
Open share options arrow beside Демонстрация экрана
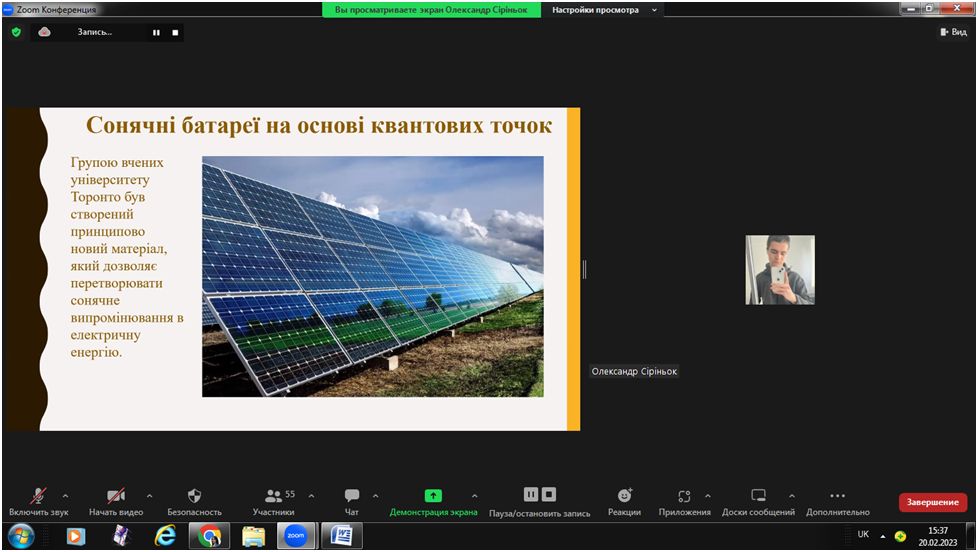click(475, 496)
